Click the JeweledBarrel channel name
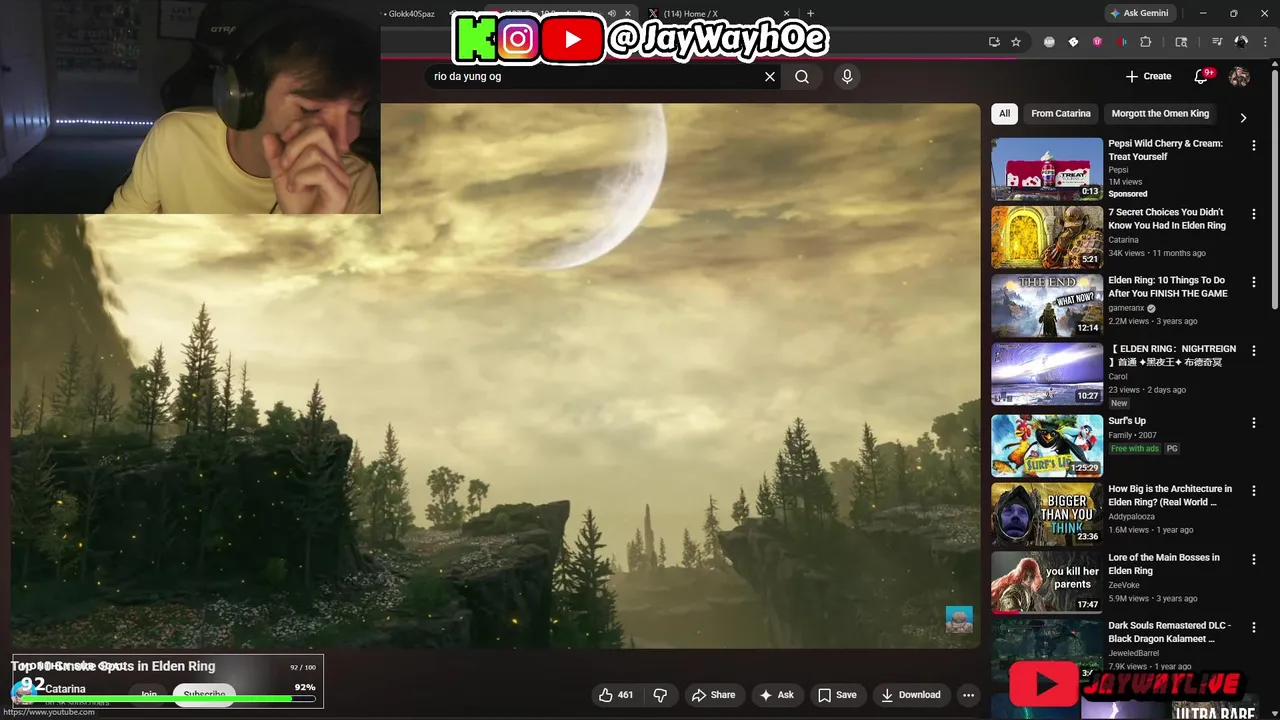 [1135, 653]
